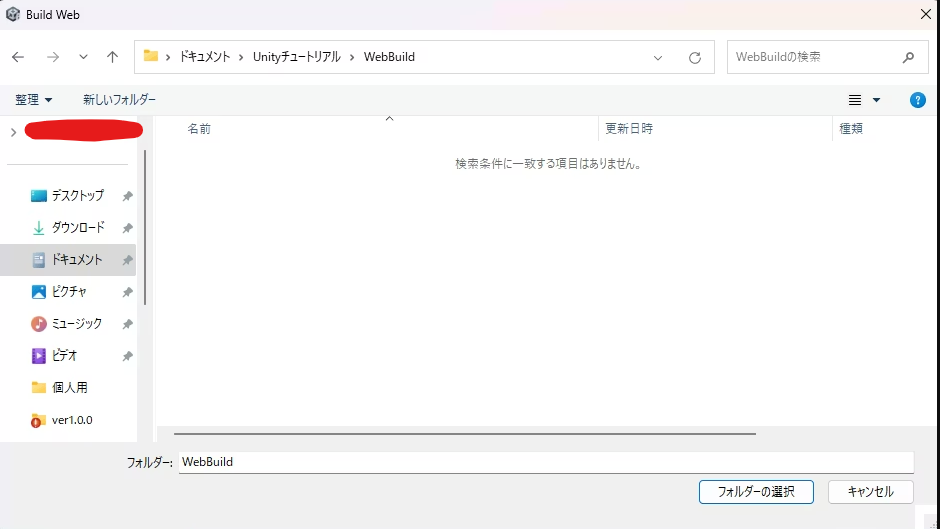Click the Unity icon in title bar
The height and width of the screenshot is (529, 940).
coord(13,14)
